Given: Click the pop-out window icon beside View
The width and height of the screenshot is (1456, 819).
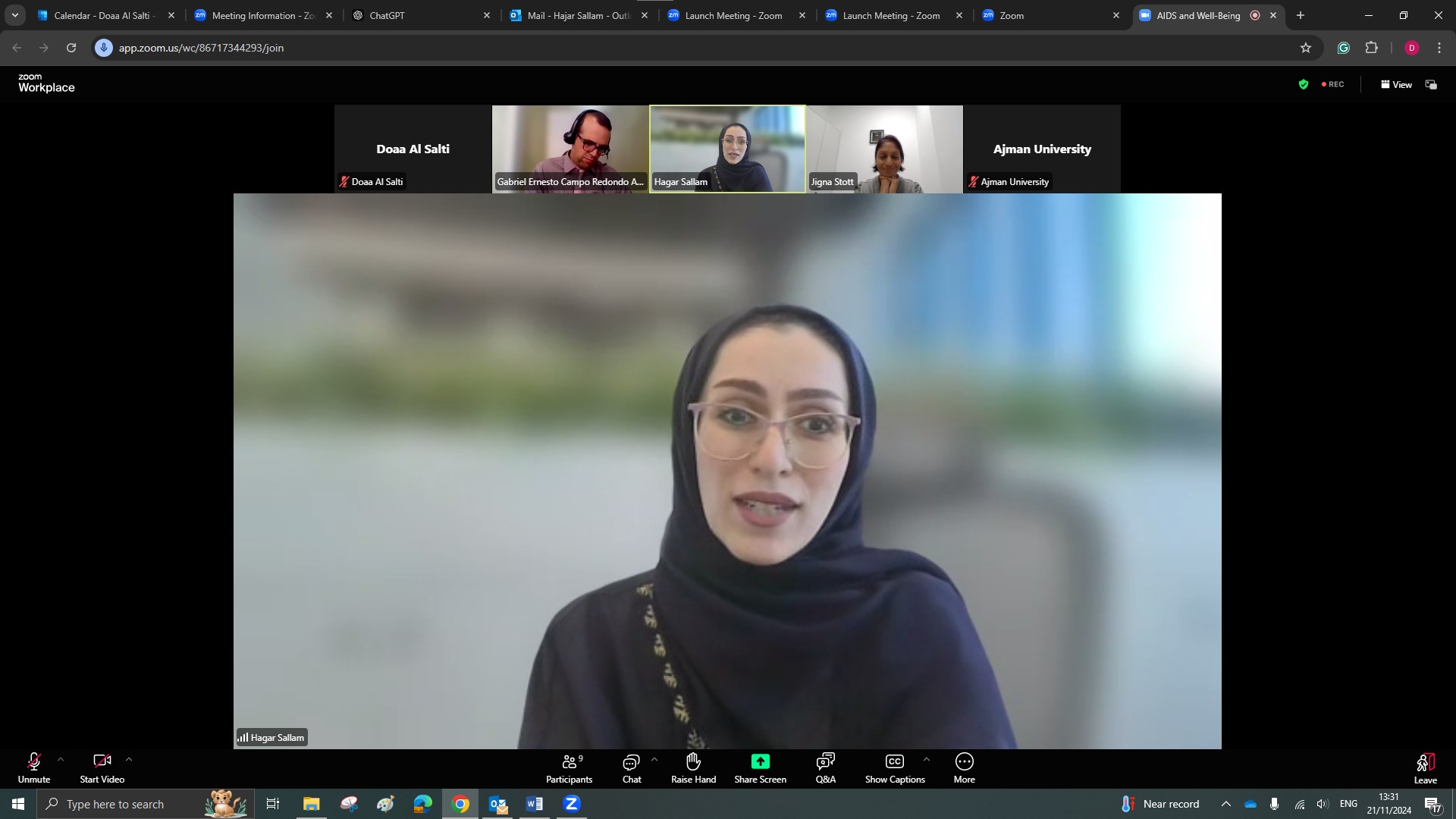Looking at the screenshot, I should tap(1431, 85).
